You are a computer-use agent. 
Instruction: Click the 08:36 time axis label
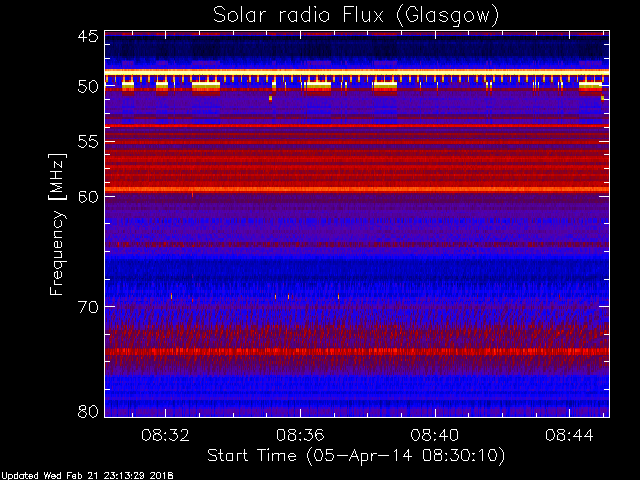click(300, 435)
